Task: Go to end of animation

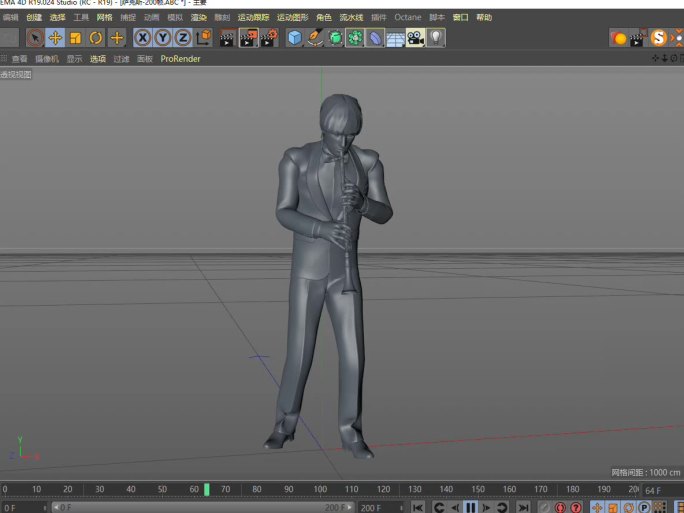Action: click(x=523, y=507)
